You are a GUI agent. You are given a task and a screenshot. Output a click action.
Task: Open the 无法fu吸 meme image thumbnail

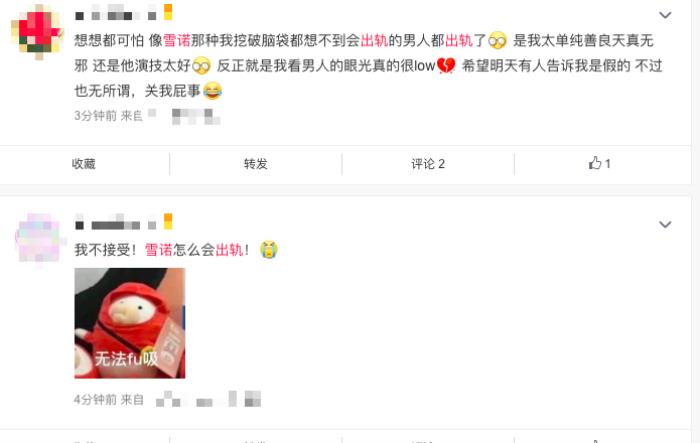[x=130, y=323]
